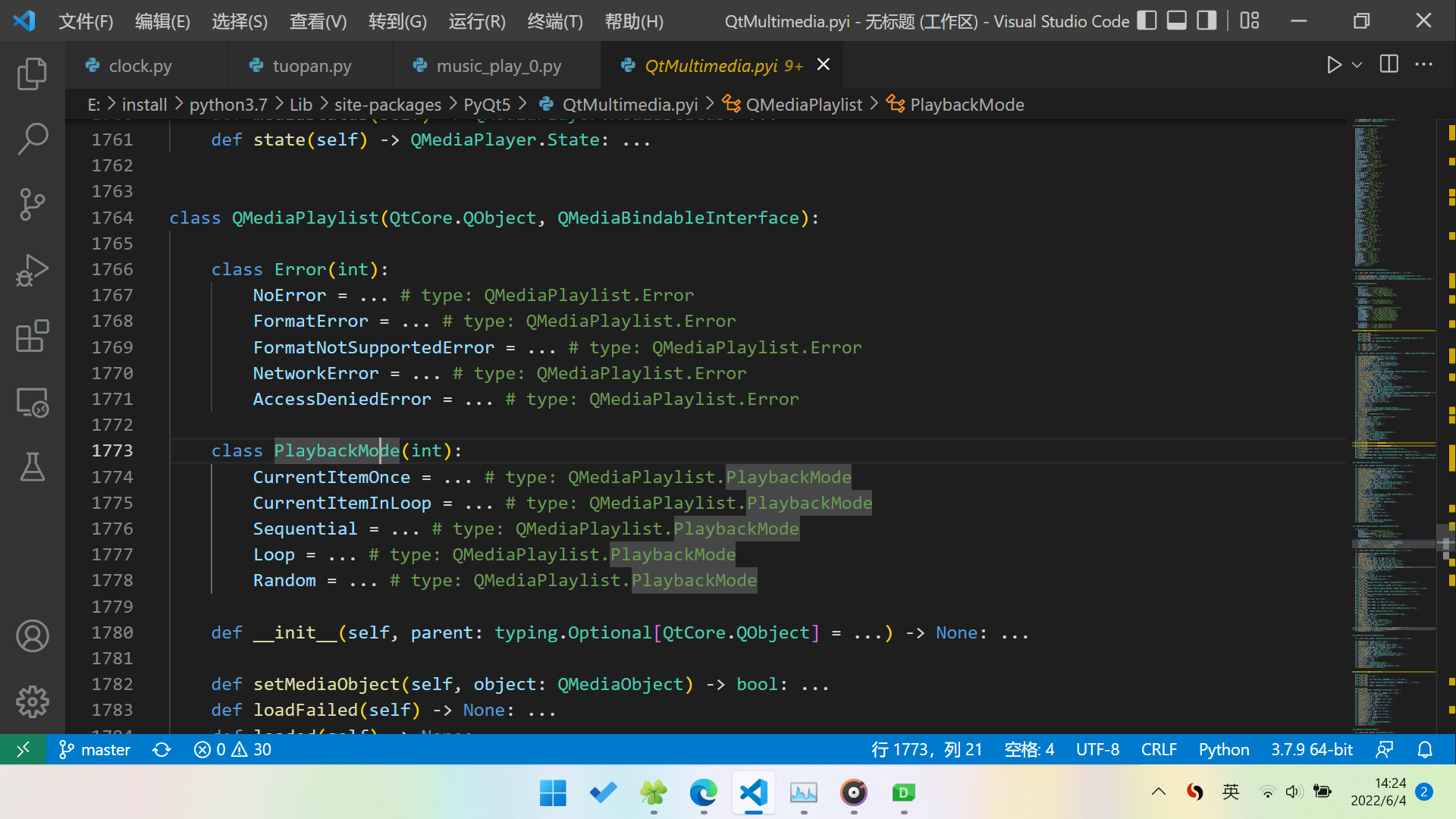1456x819 pixels.
Task: Switch to the music_play_0.py tab
Action: pyautogui.click(x=498, y=66)
